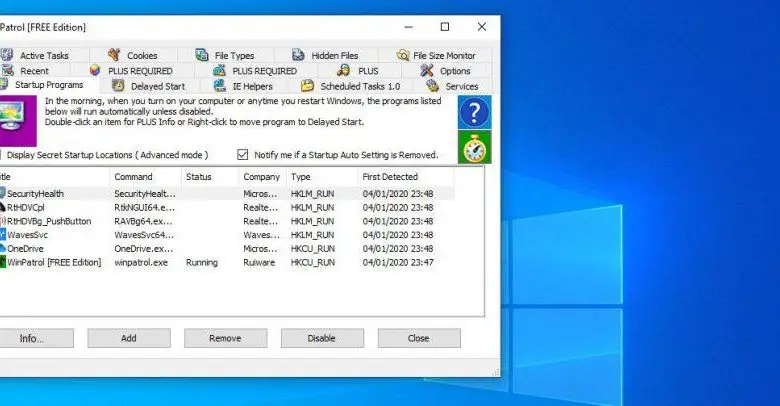Open the Options tab
The height and width of the screenshot is (406, 780).
[x=446, y=71]
